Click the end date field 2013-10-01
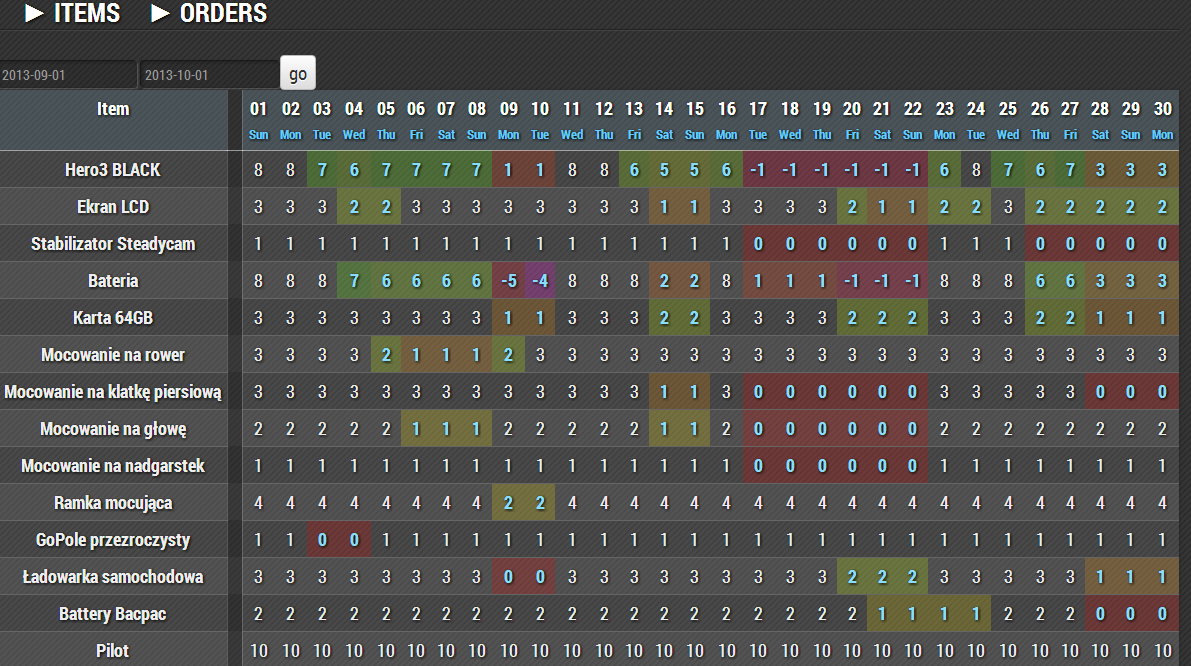 coord(209,75)
